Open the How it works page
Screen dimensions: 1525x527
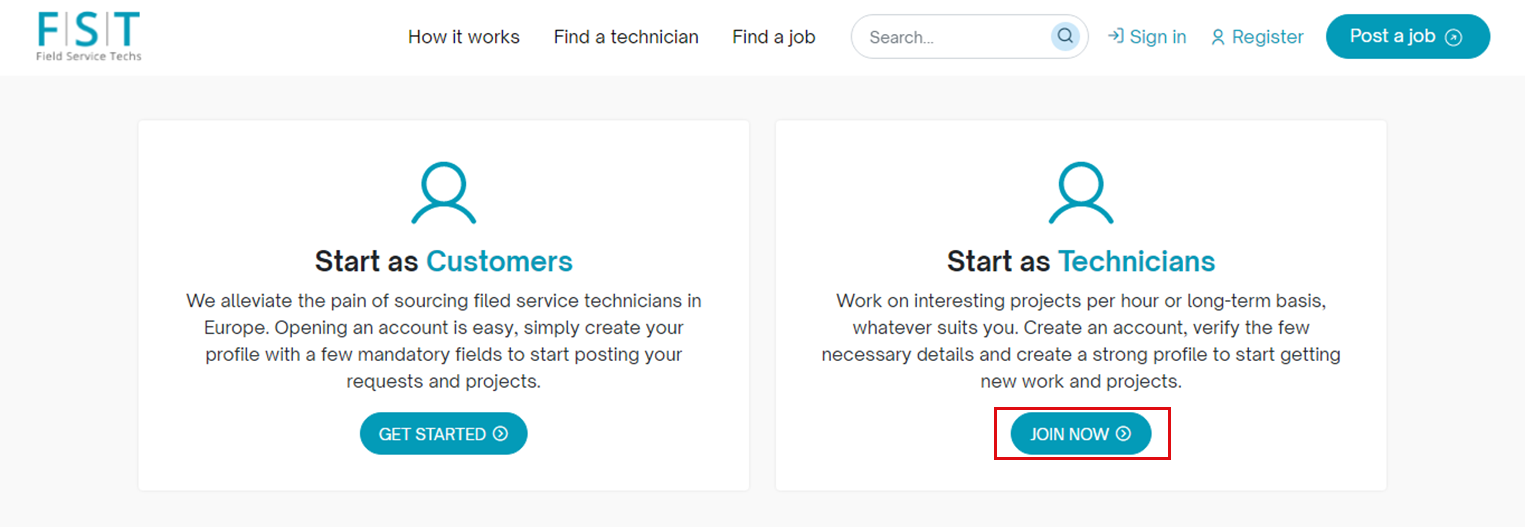pos(463,37)
